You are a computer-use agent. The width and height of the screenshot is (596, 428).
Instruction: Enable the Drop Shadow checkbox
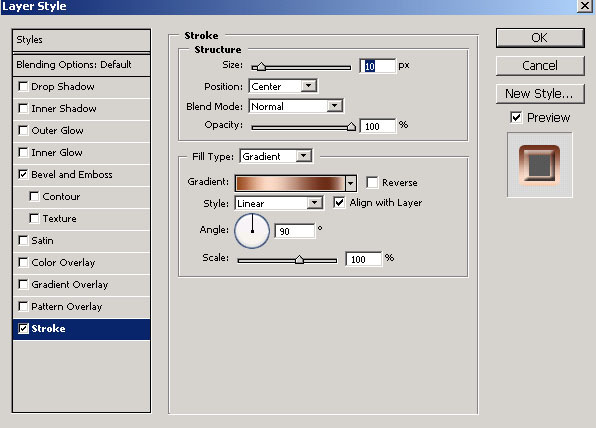click(23, 87)
